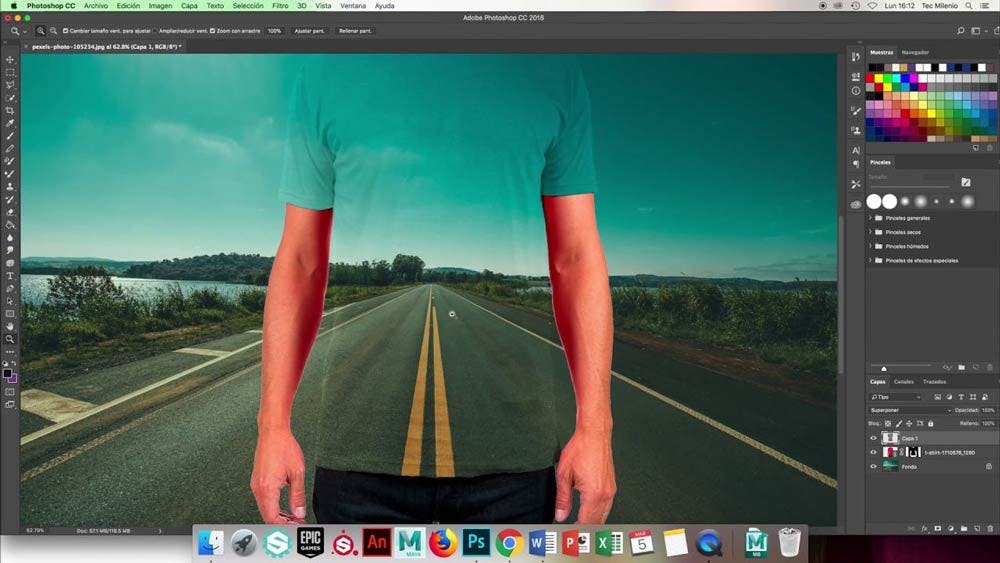
Task: Select the Move tool
Action: (10, 60)
